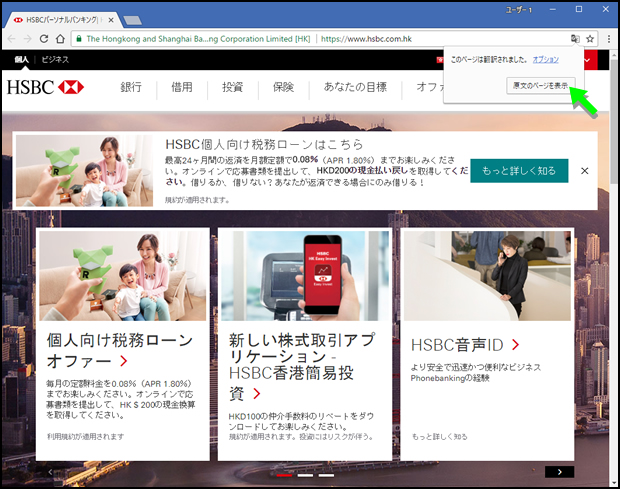Click the banner family photo thumbnail
This screenshot has width=620, height=489.
click(x=84, y=171)
